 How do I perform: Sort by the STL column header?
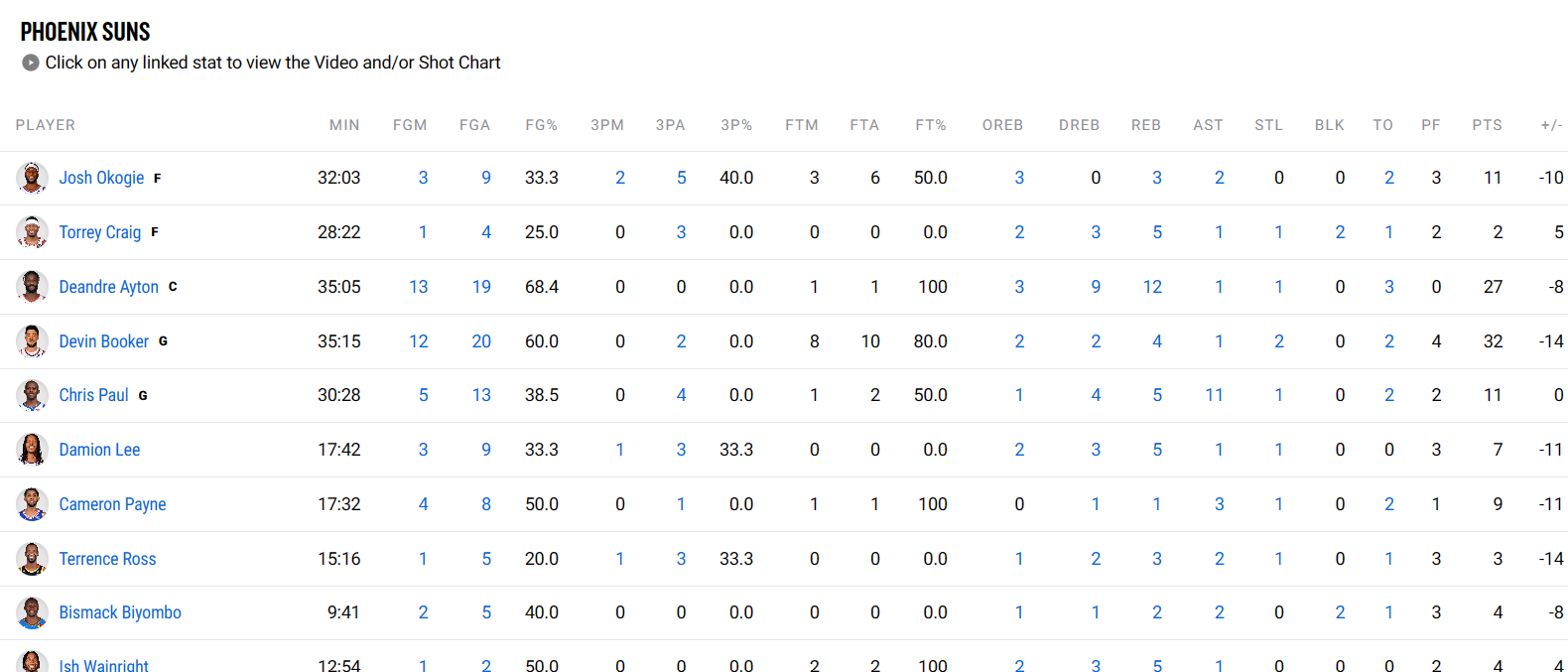pyautogui.click(x=1268, y=125)
